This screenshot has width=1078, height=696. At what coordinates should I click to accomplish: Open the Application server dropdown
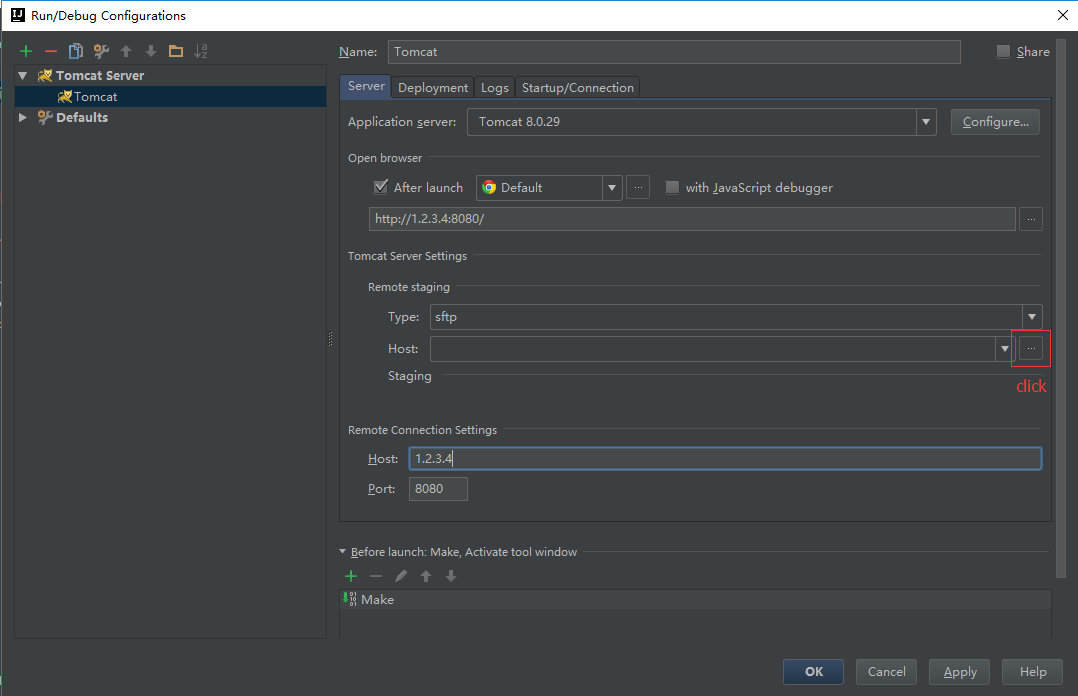point(926,122)
